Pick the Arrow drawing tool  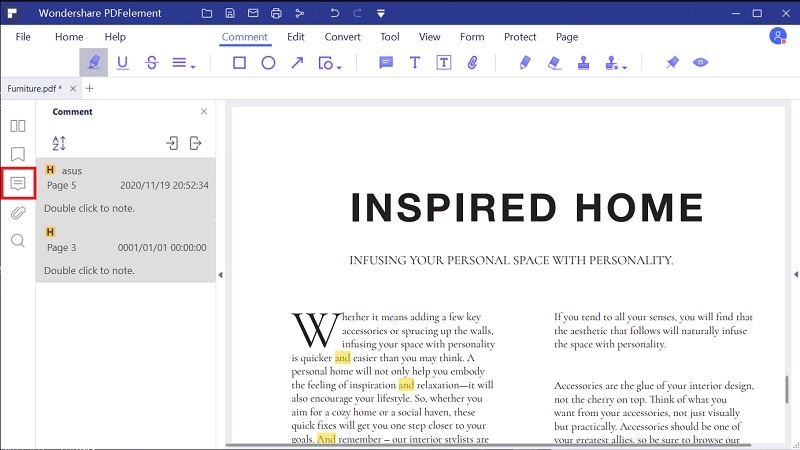point(297,62)
